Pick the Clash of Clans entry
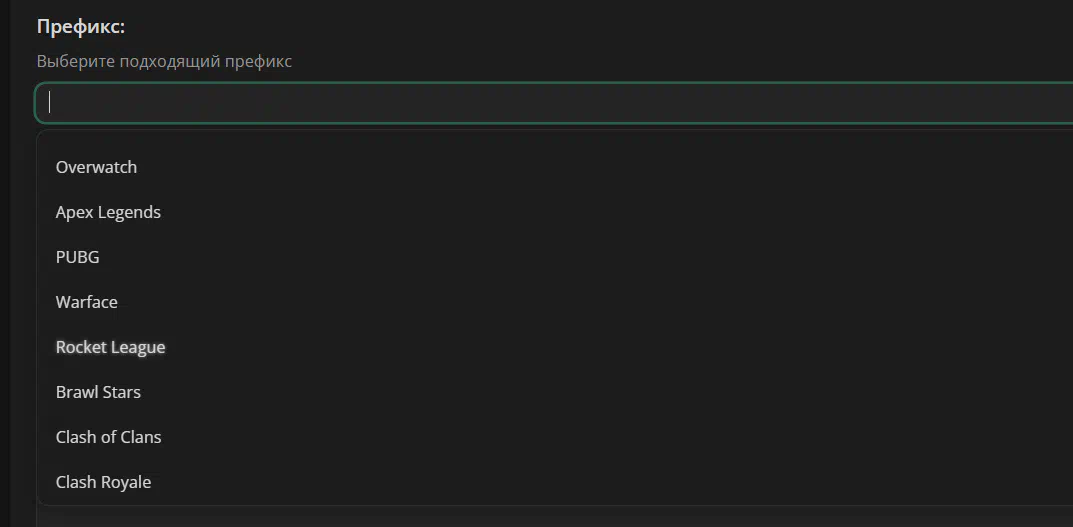Image resolution: width=1073 pixels, height=527 pixels. [108, 437]
